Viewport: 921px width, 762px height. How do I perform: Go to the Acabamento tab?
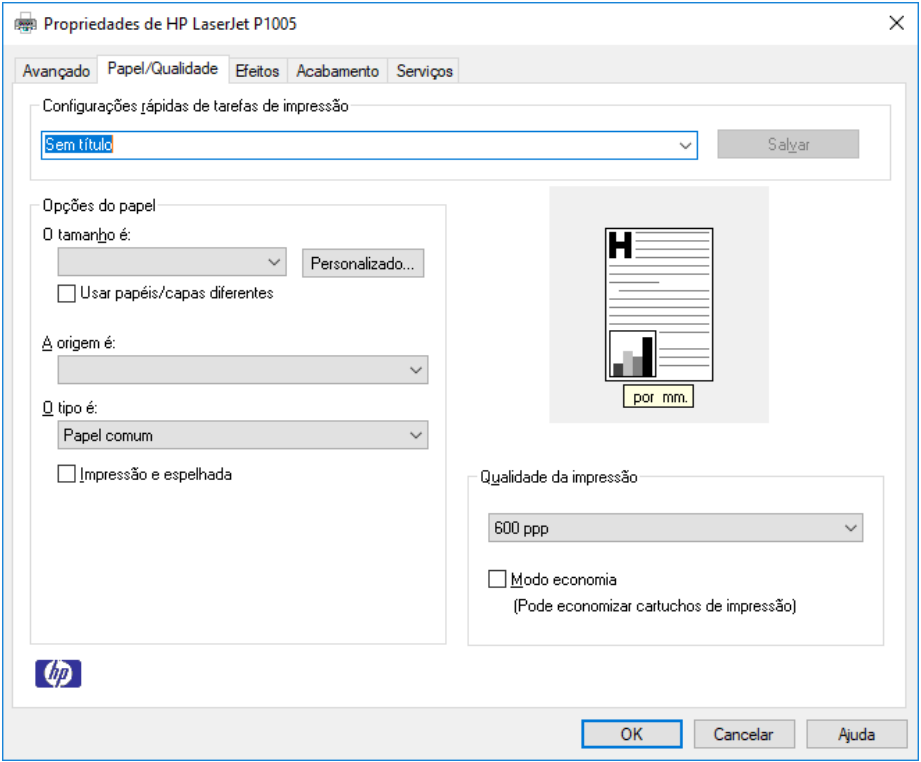coord(338,71)
